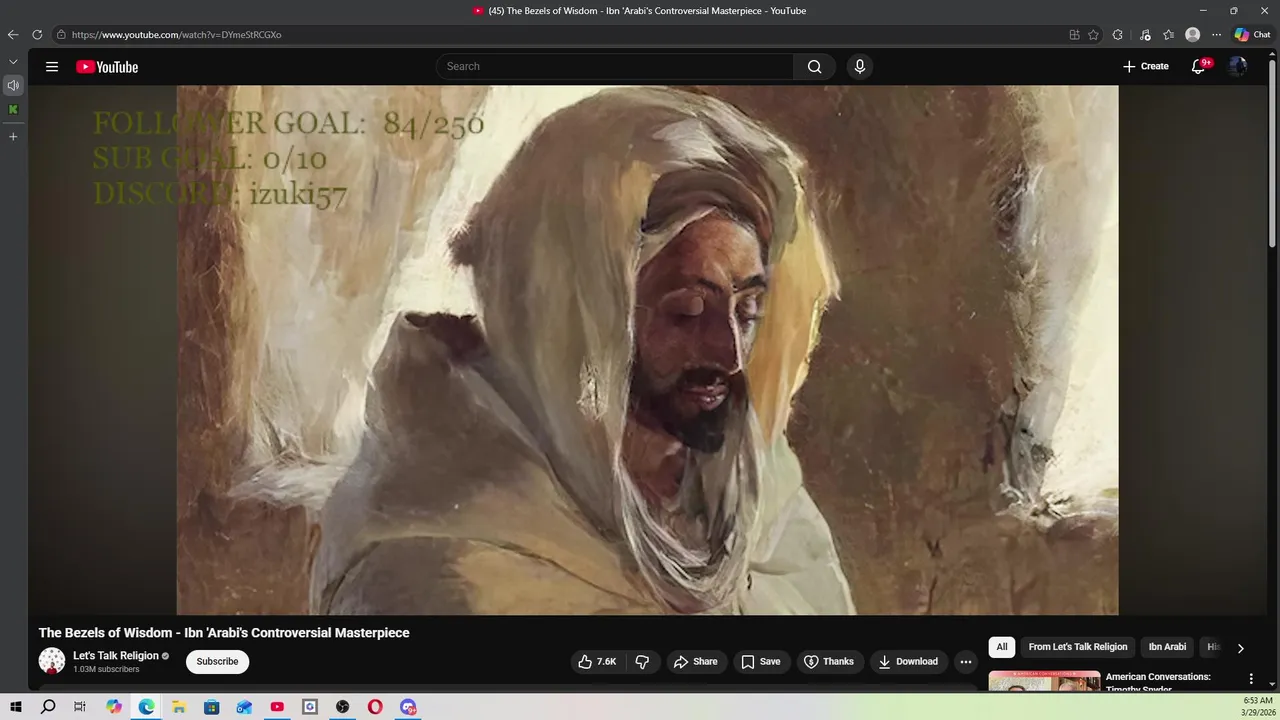Go to the YouTube home logo
The image size is (1280, 720).
[107, 67]
